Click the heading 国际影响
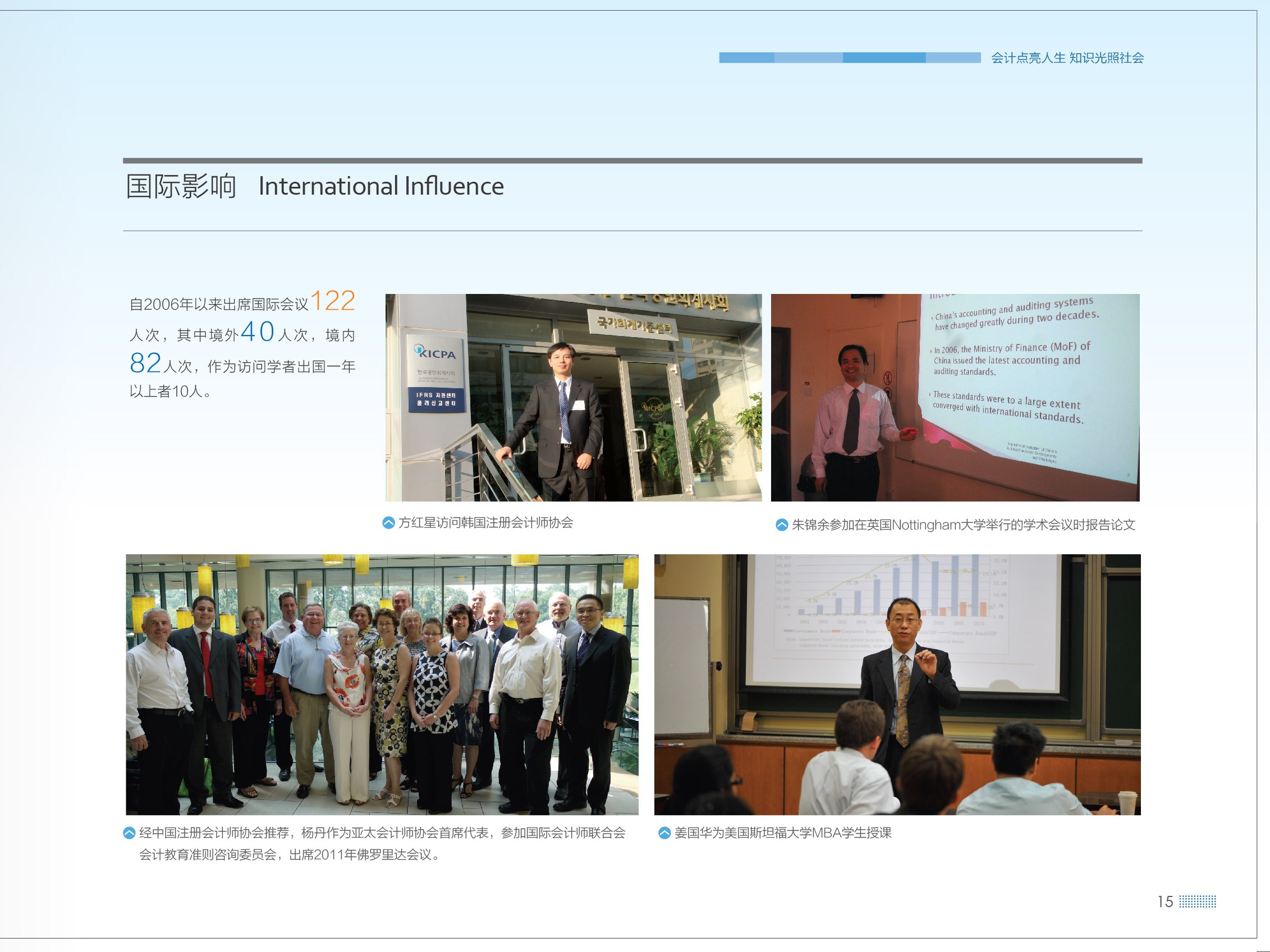This screenshot has width=1270, height=952. tap(181, 186)
